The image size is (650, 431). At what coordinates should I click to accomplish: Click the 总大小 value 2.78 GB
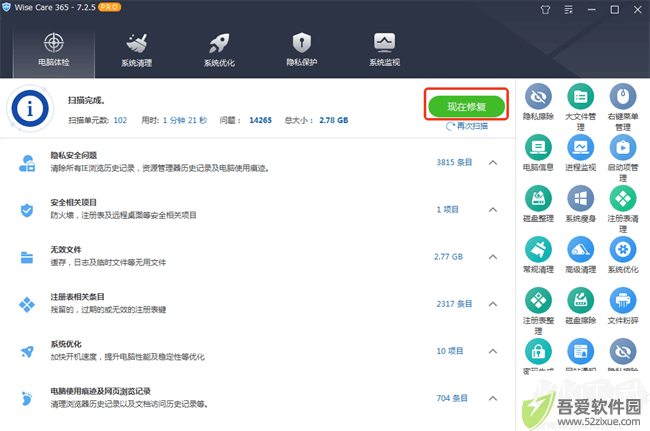[334, 120]
